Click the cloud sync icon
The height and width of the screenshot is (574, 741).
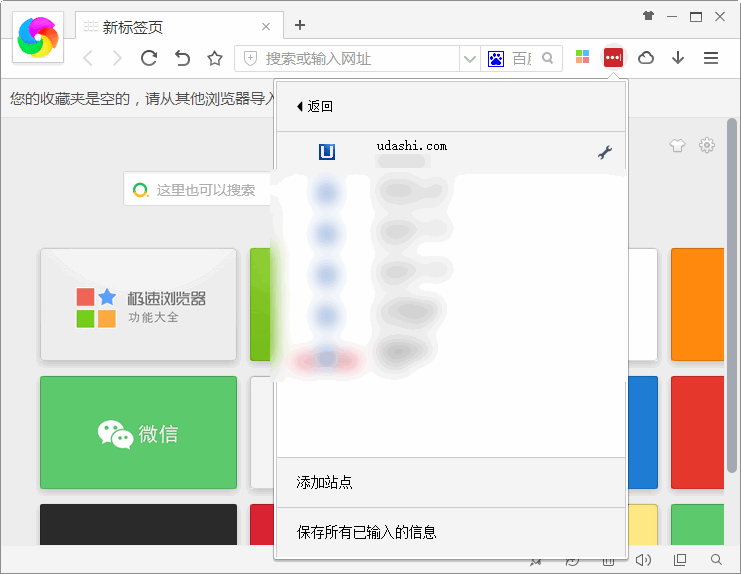click(x=646, y=58)
